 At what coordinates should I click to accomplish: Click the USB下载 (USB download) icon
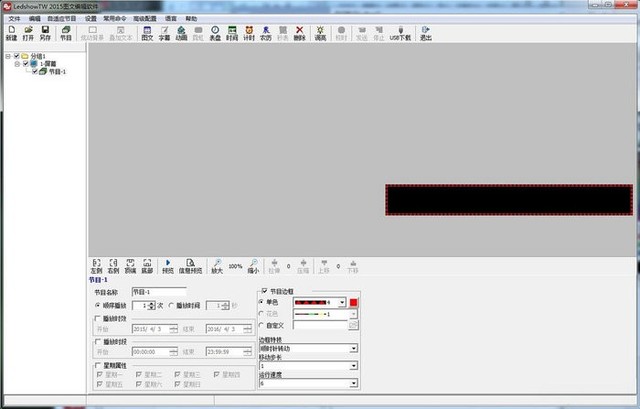coord(400,33)
